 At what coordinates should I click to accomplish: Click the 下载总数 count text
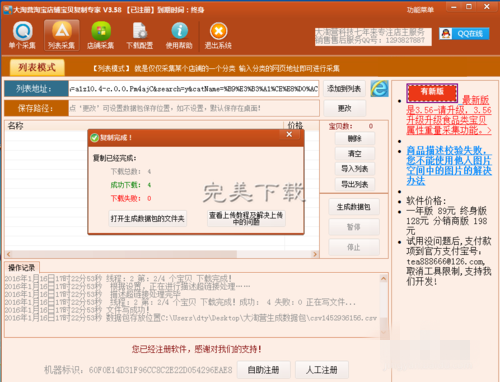[131, 172]
